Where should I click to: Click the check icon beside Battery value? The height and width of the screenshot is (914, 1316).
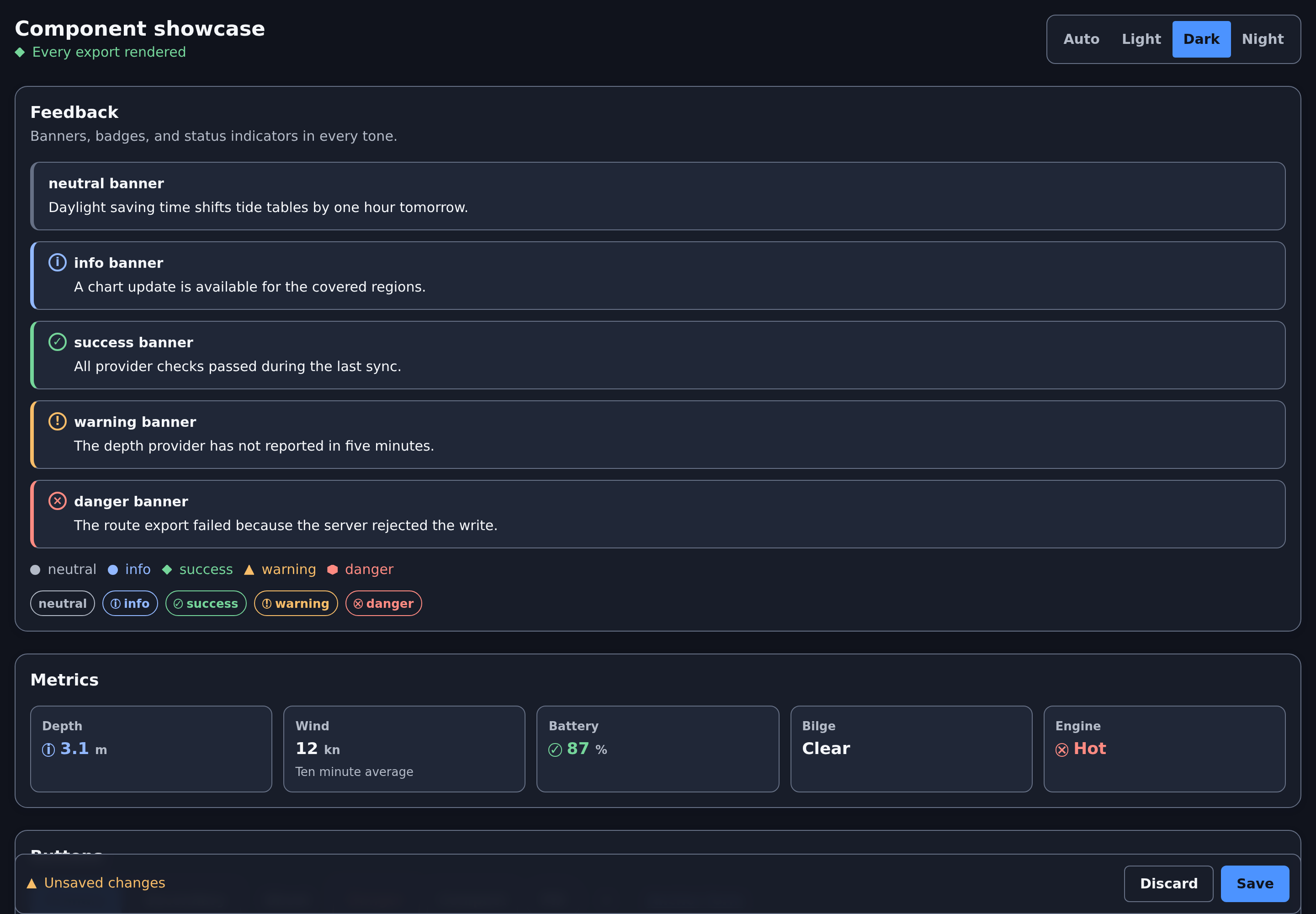555,749
